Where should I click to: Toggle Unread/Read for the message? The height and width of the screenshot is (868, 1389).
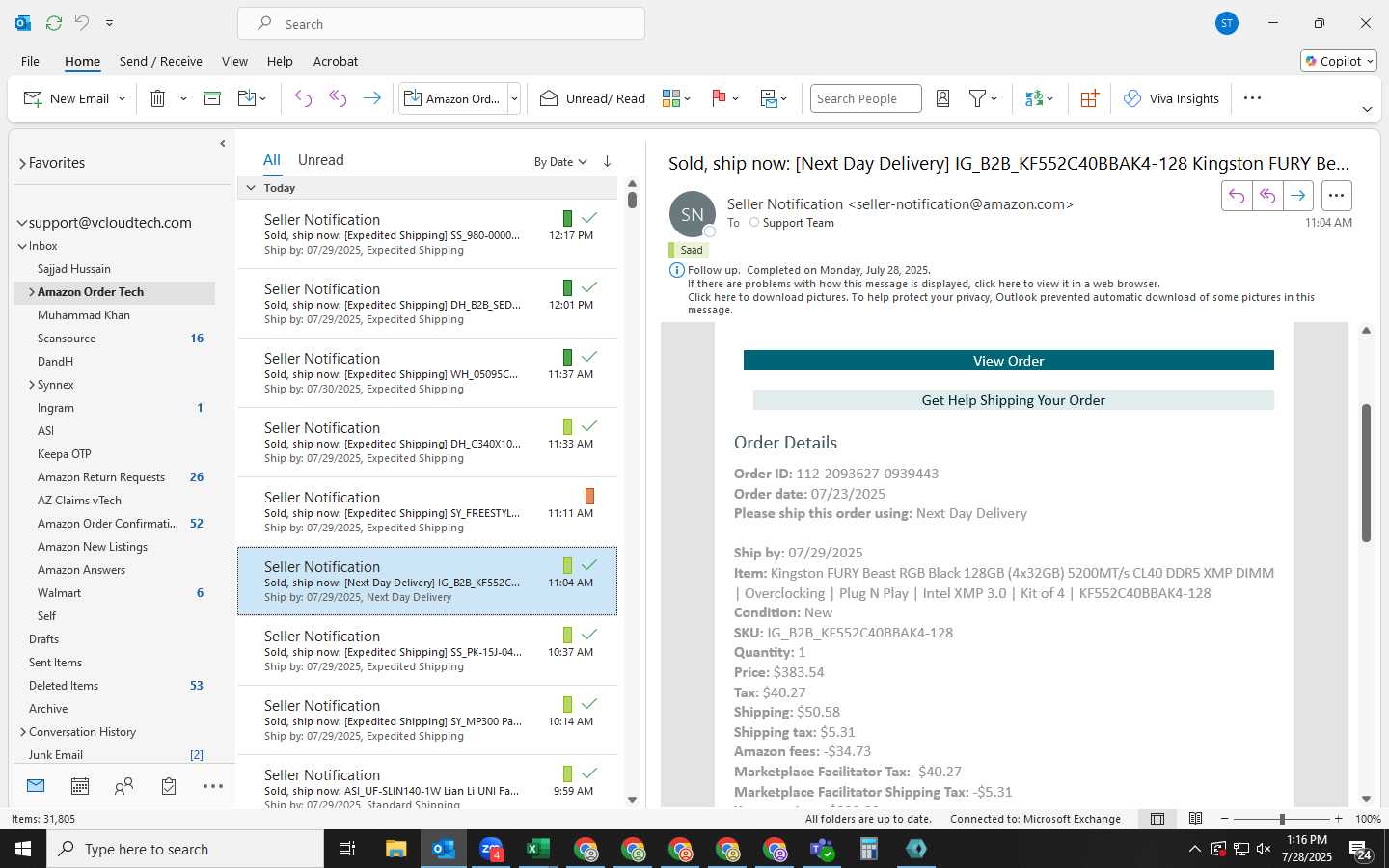coord(592,98)
